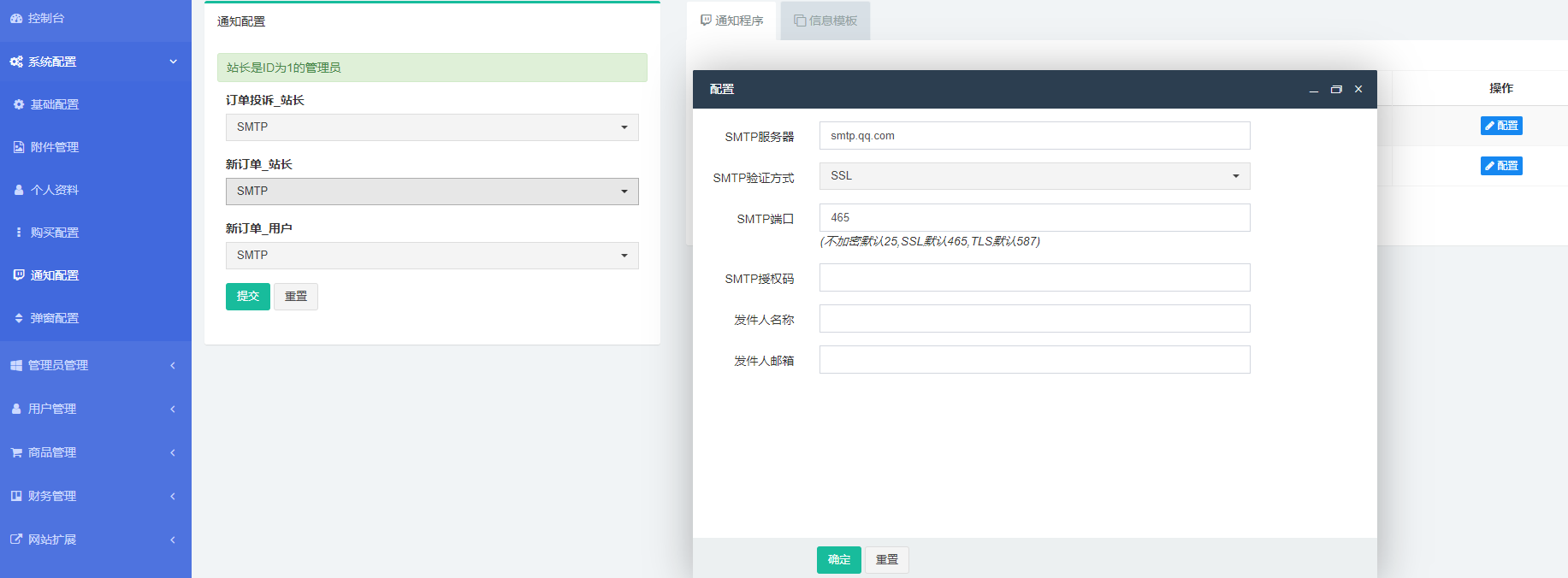Click the SMTP服务器 input field

pyautogui.click(x=1035, y=136)
